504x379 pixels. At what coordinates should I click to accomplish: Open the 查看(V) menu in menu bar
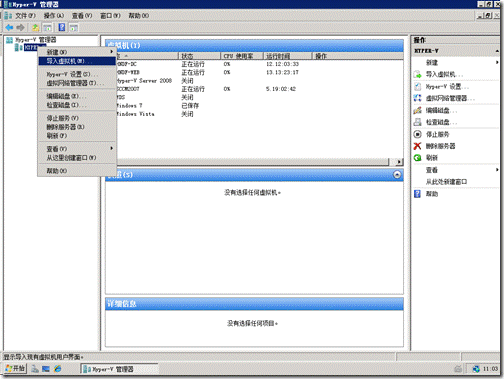[x=82, y=16]
